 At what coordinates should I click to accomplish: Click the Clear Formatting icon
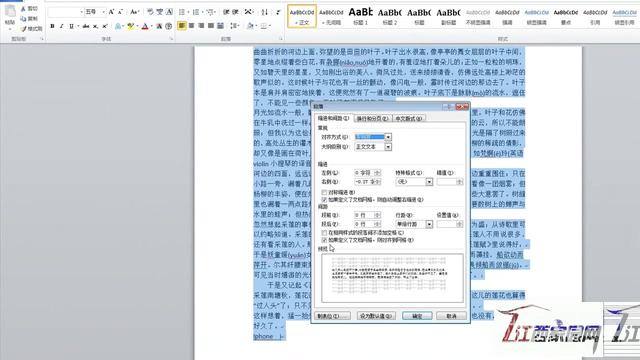151,12
